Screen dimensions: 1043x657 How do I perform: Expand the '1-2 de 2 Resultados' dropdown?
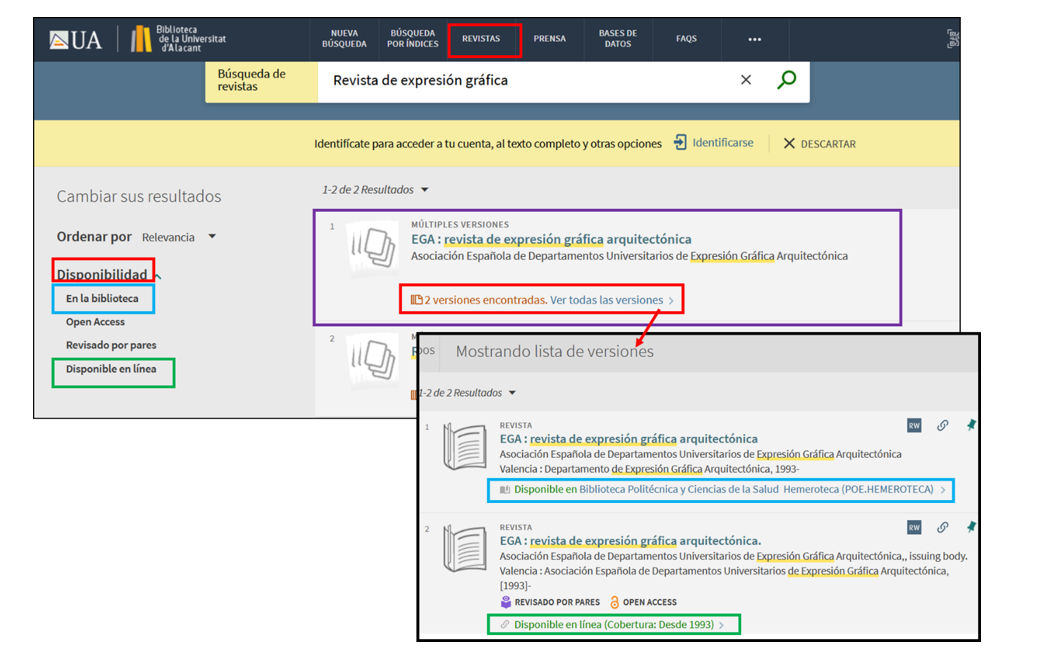(375, 190)
